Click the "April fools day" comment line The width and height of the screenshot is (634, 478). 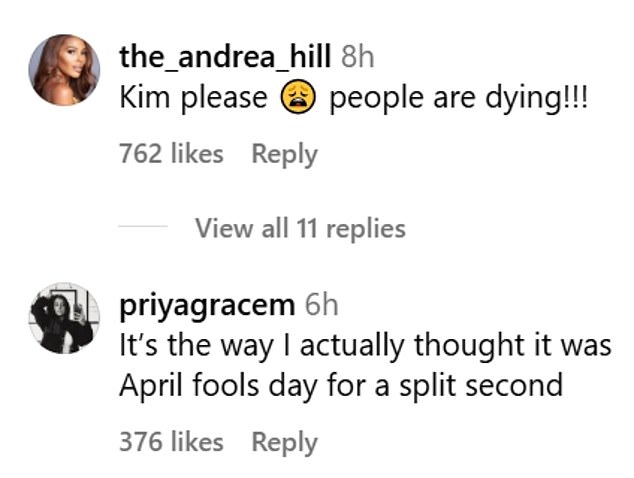pos(340,385)
